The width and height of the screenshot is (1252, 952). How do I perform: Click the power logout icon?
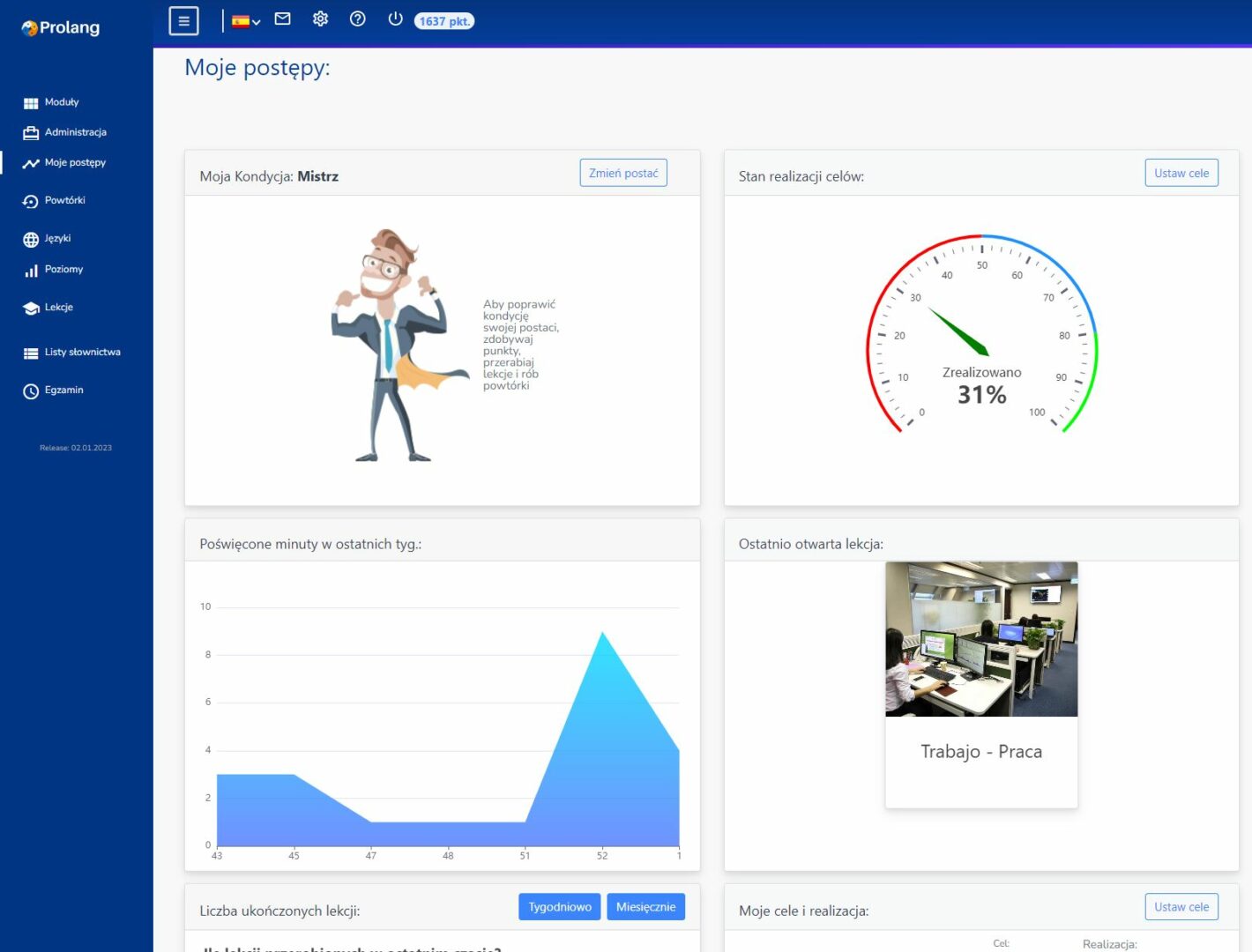395,19
